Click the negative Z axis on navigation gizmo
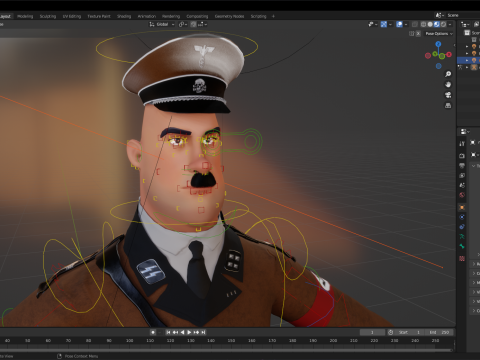 [439, 66]
